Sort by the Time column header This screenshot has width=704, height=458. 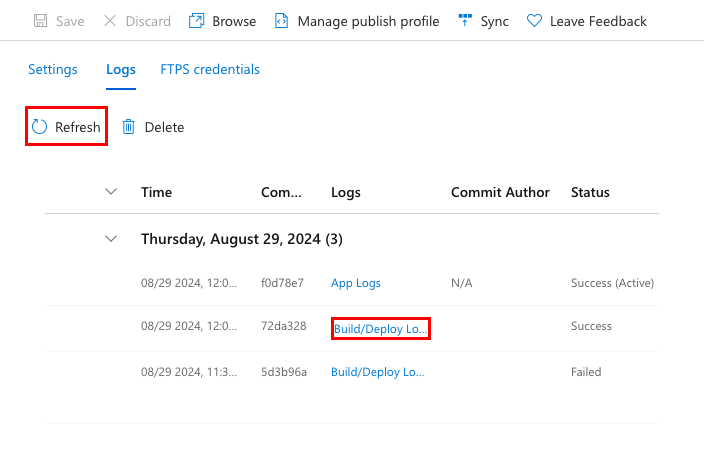point(157,192)
